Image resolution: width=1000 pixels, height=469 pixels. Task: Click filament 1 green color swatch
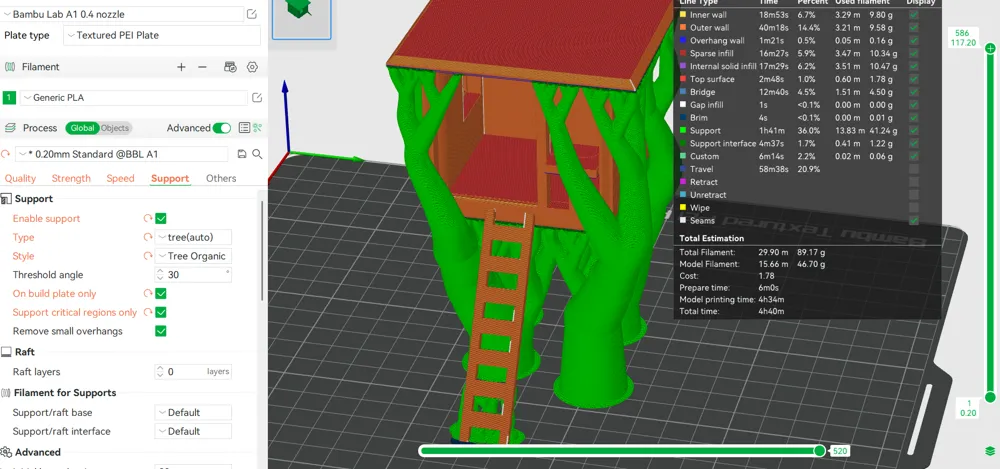tap(10, 98)
